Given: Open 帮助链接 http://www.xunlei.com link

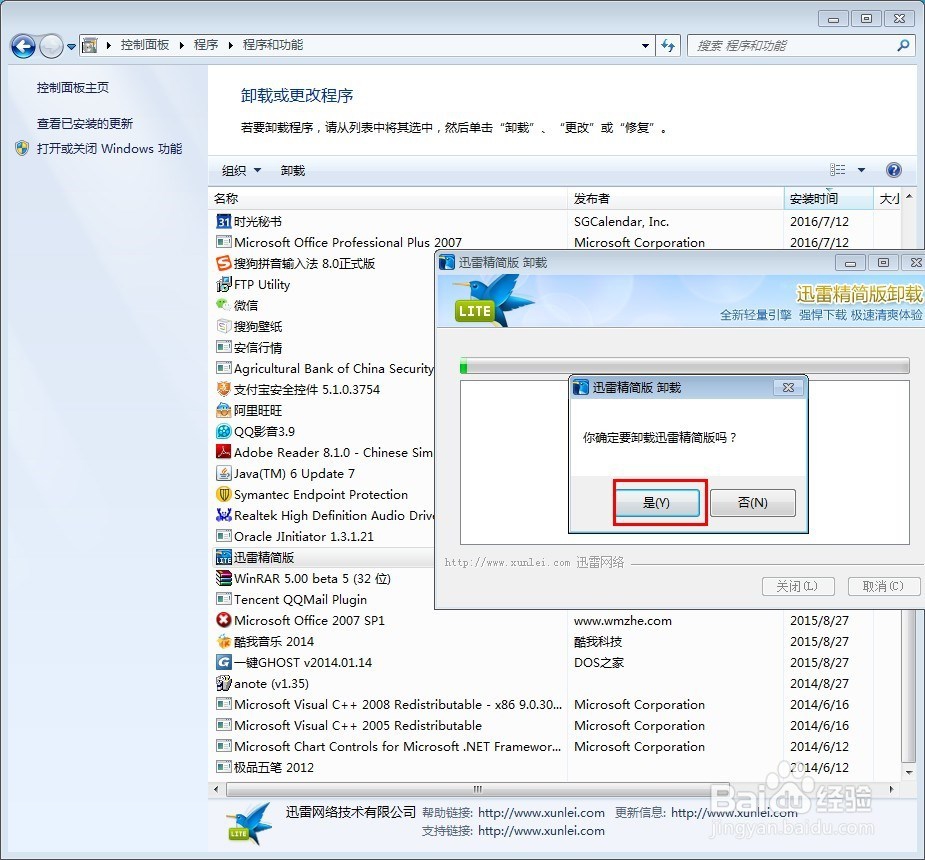Looking at the screenshot, I should tap(541, 813).
